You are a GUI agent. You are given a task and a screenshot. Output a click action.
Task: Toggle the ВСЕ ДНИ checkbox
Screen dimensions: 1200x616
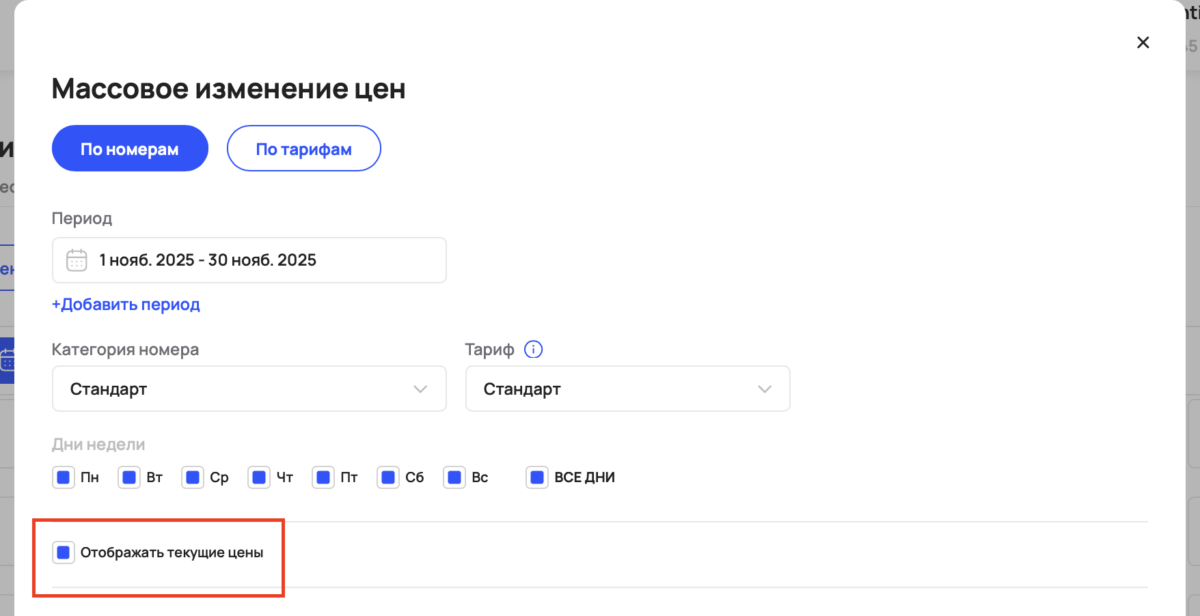coord(537,477)
